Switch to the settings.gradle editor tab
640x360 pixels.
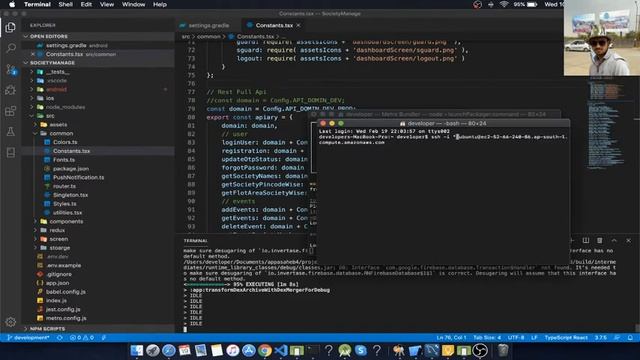209,25
